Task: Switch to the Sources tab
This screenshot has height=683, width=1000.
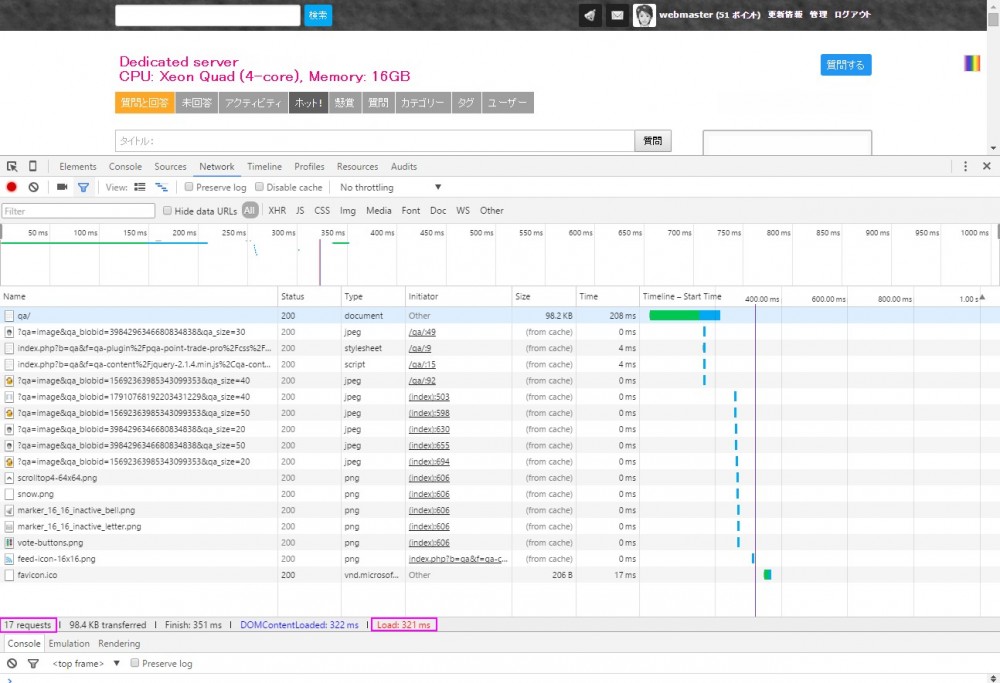Action: 170,167
